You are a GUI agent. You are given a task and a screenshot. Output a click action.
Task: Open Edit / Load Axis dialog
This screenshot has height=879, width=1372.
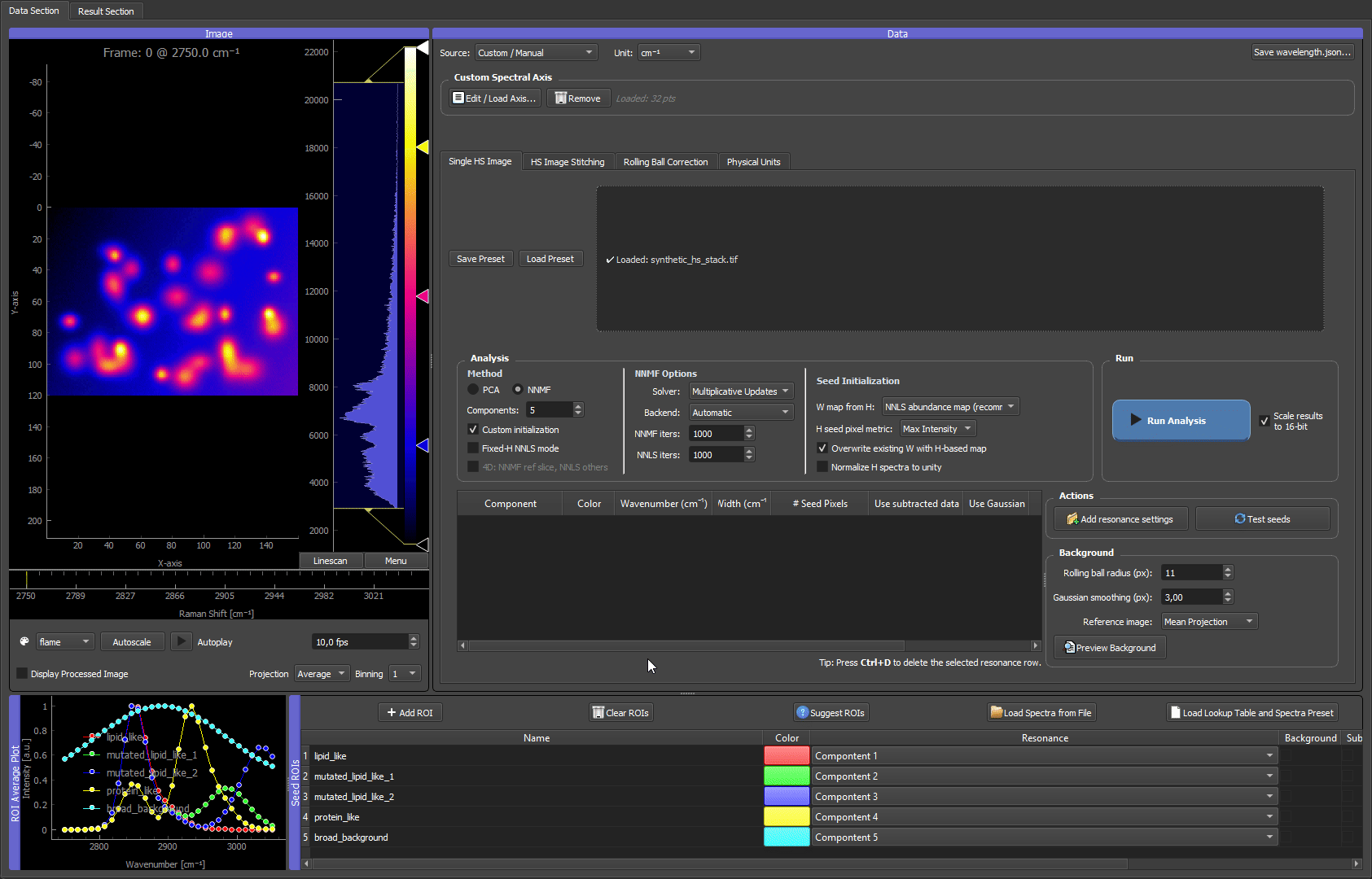(x=494, y=98)
